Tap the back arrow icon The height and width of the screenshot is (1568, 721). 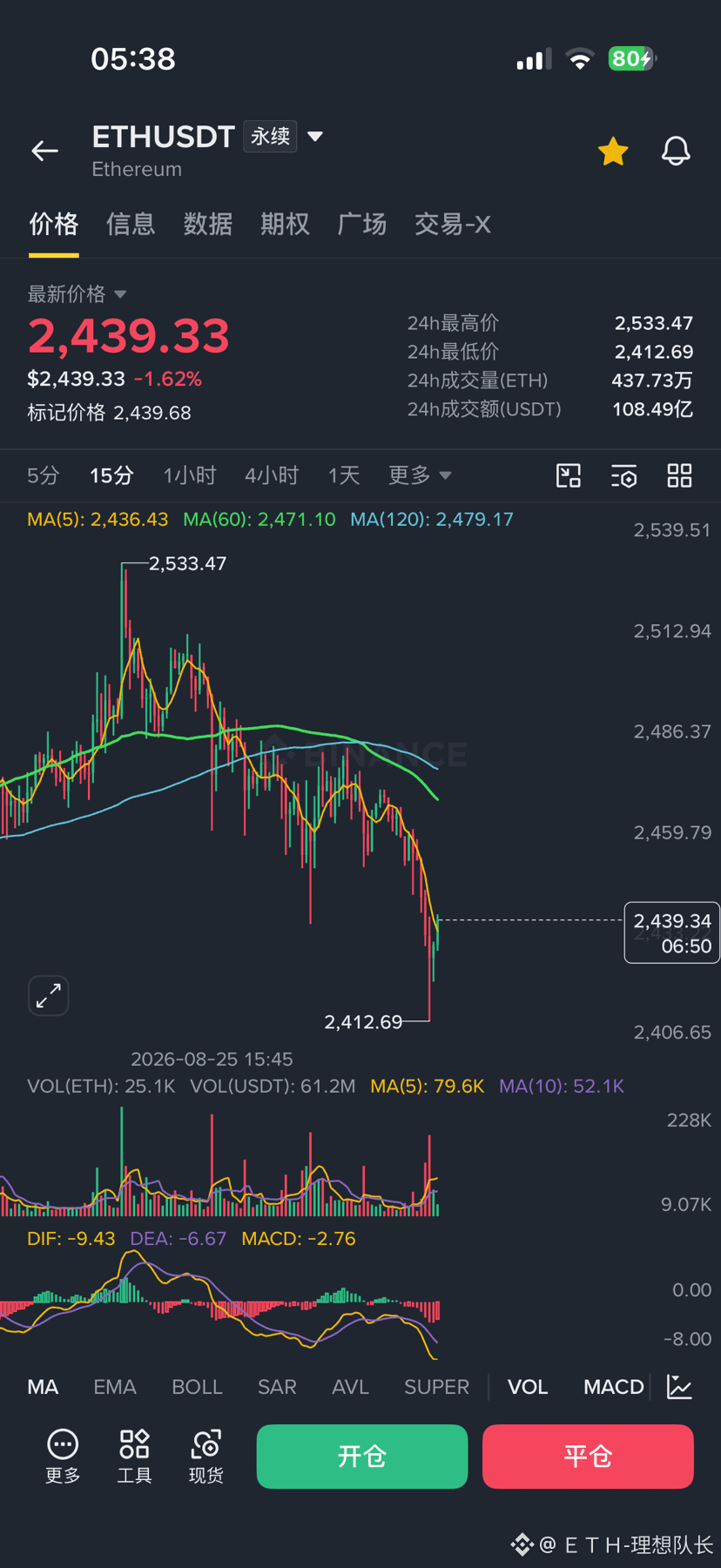point(44,151)
